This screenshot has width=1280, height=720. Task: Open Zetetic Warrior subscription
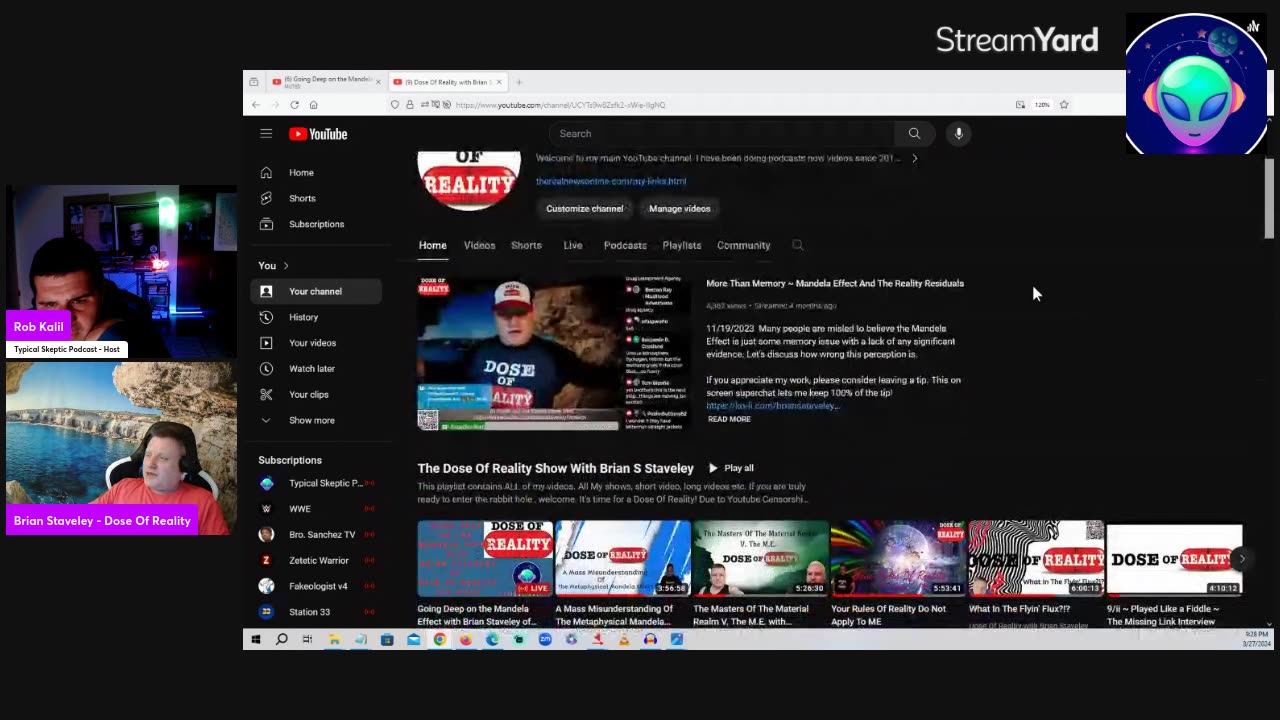click(315, 561)
